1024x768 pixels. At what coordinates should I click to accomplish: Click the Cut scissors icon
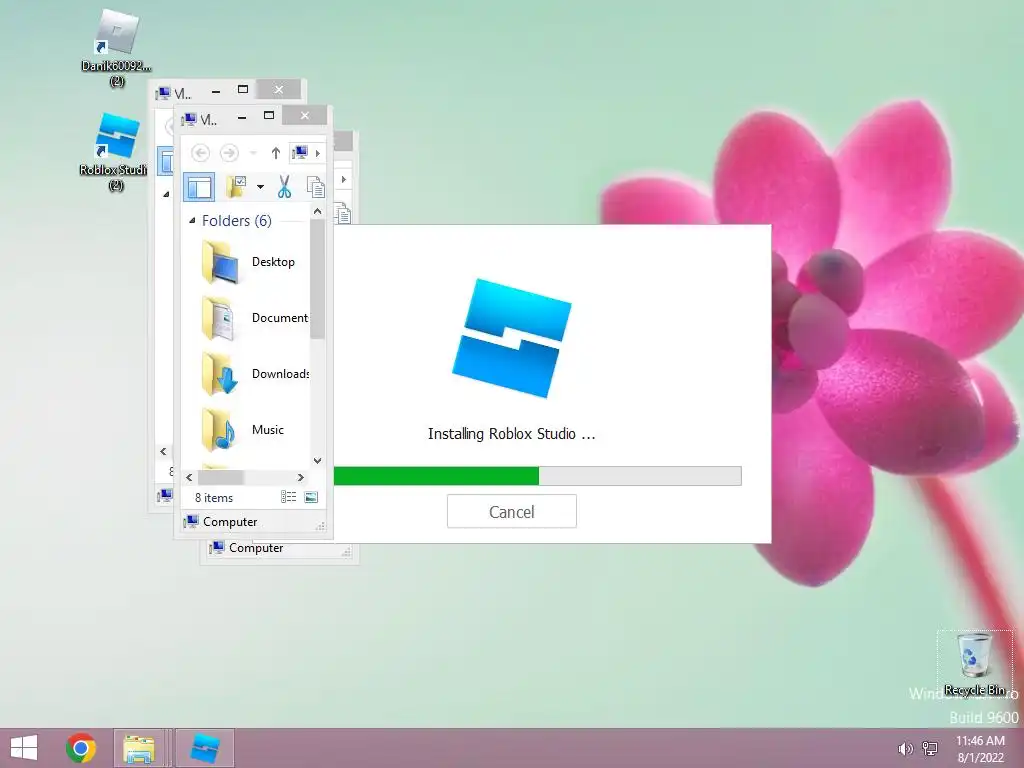(284, 187)
